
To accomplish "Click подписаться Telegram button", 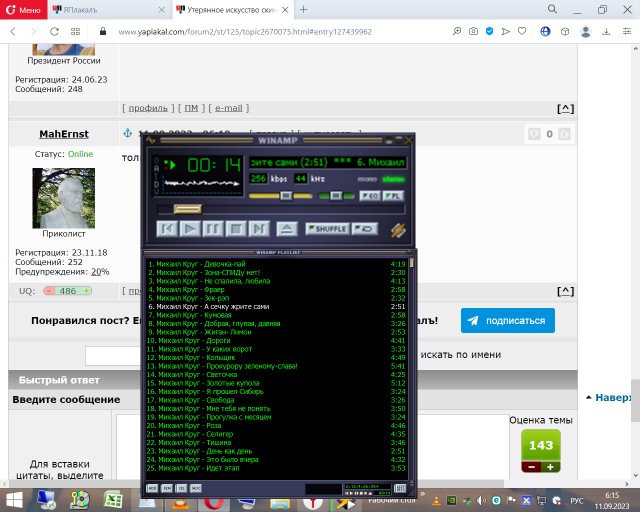I will (x=508, y=321).
